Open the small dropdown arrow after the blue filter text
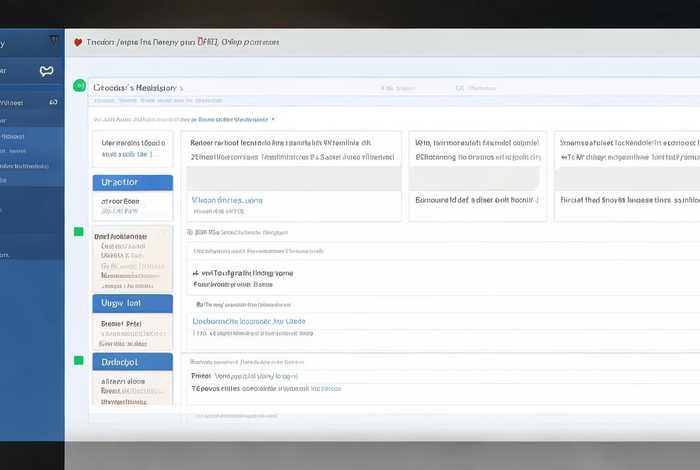This screenshot has width=700, height=470. click(273, 120)
